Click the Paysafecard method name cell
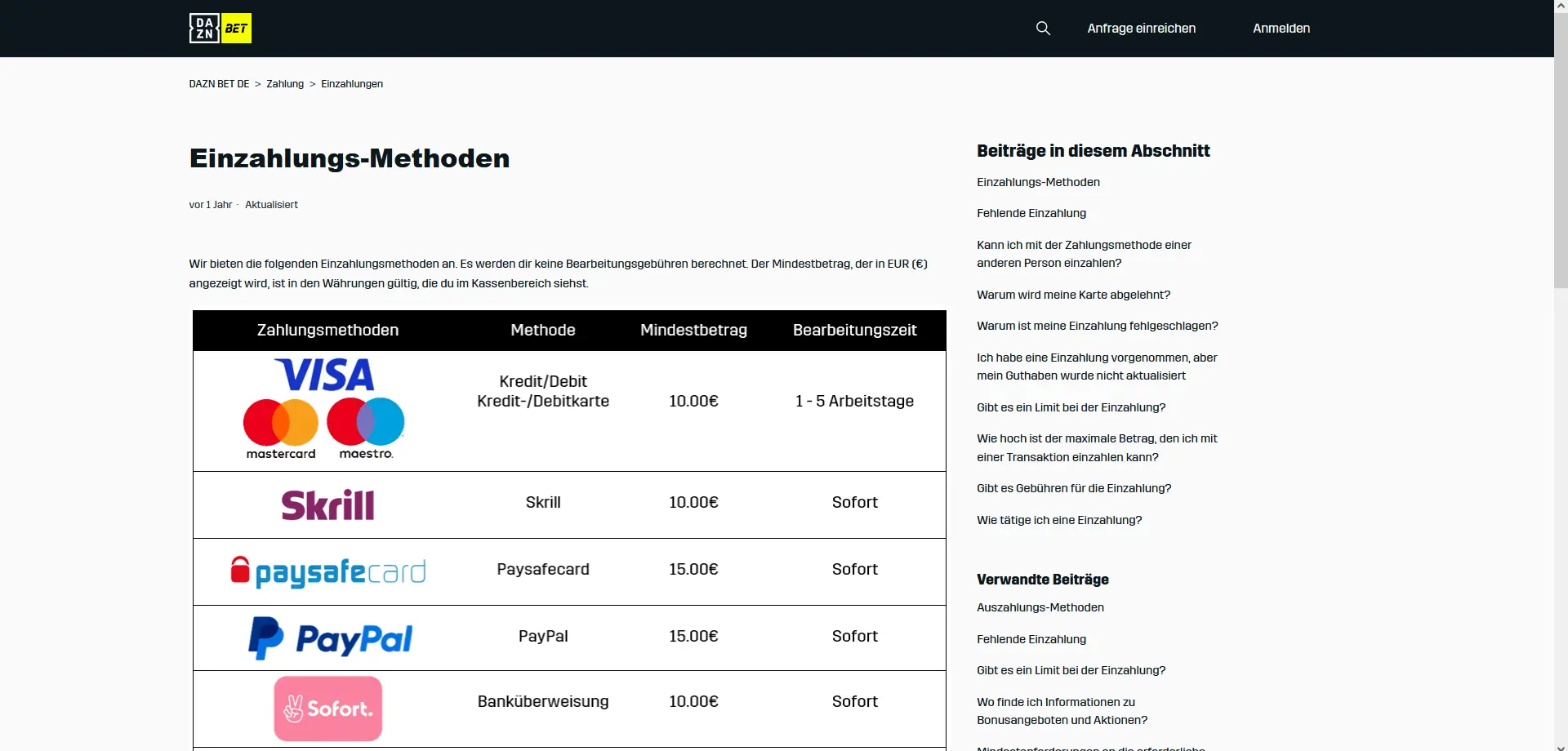This screenshot has width=1568, height=751. click(x=543, y=569)
